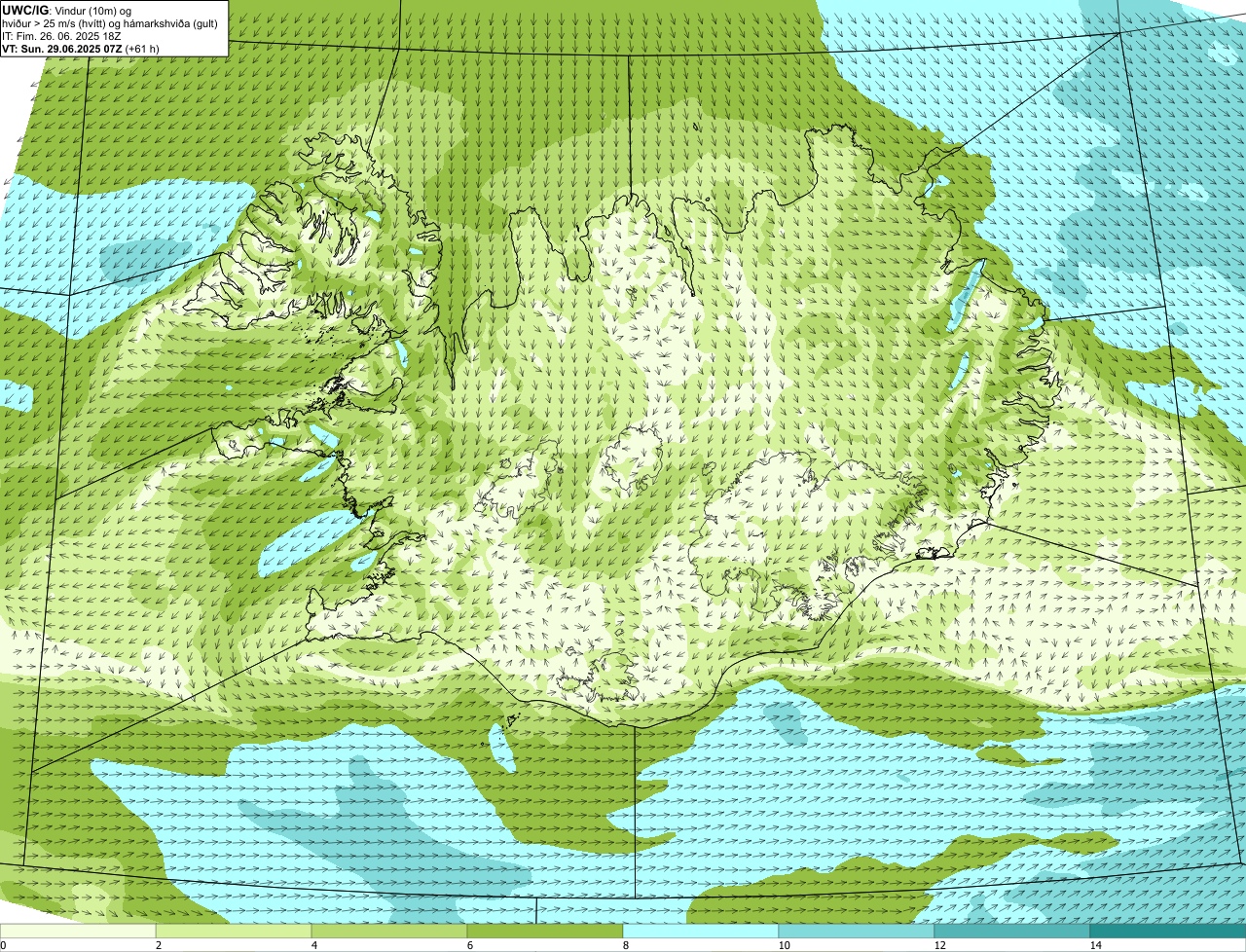
Task: Click the 'IT: Fim. 26. 06. 2025 18Z' line
Action: point(62,36)
